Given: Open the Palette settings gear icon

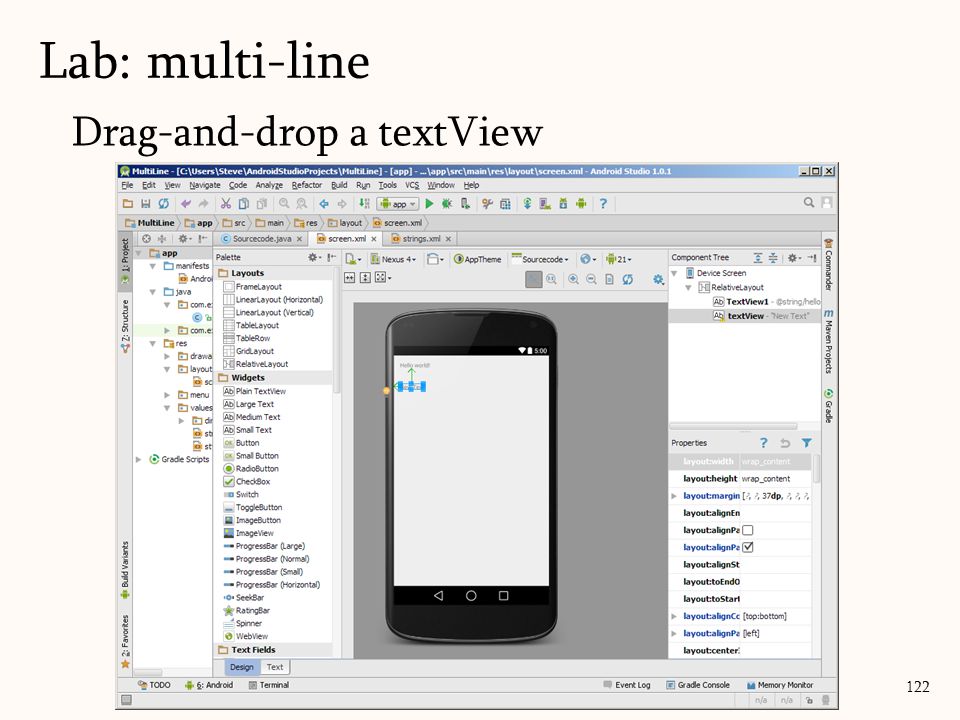Looking at the screenshot, I should 313,258.
